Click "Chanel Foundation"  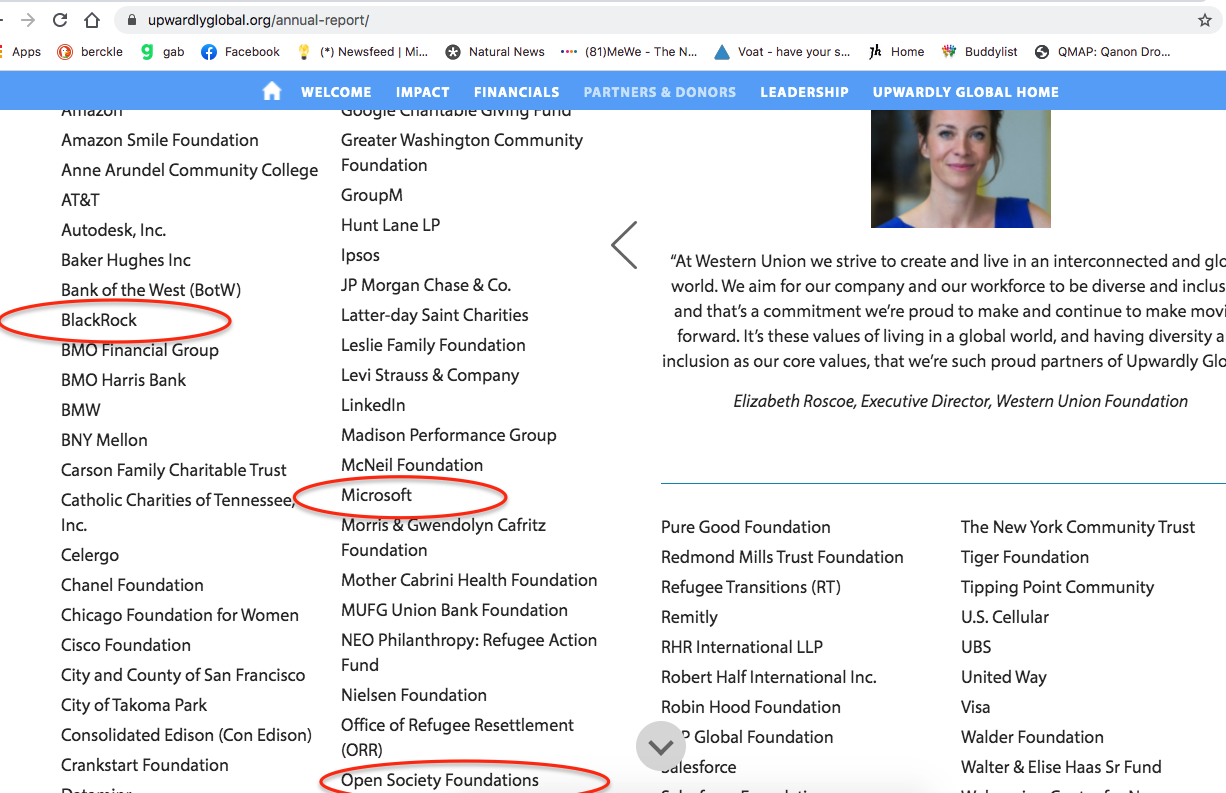(x=132, y=585)
